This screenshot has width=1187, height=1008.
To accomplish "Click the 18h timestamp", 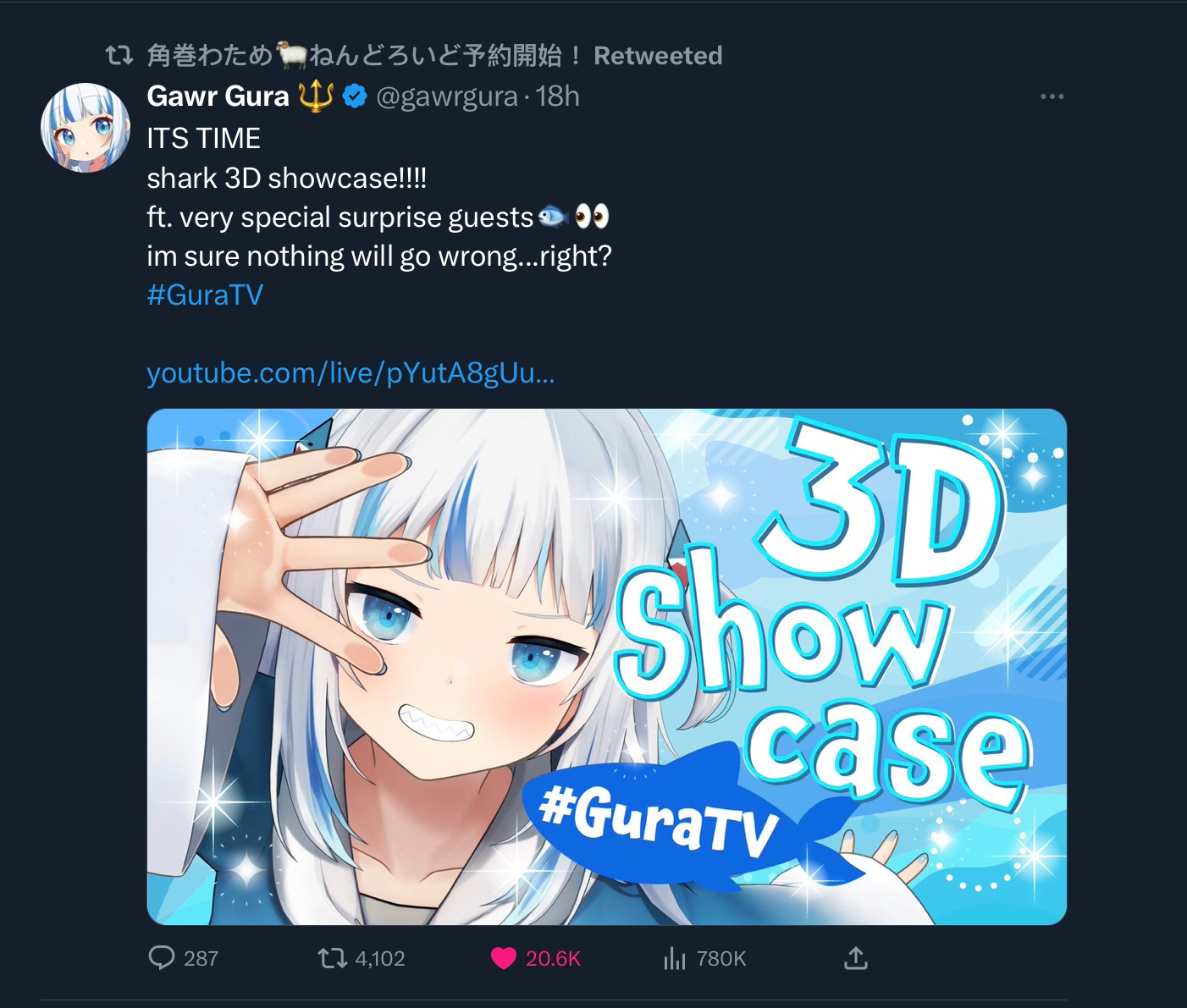I will (557, 96).
